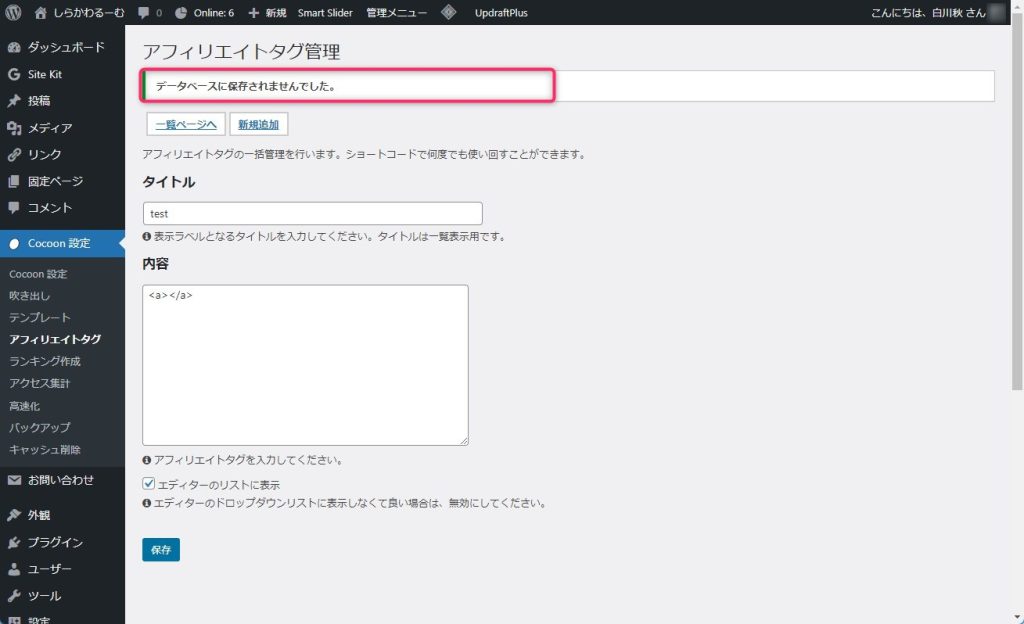This screenshot has width=1024, height=624.
Task: Select ランキング作成 in Cocoon submenu
Action: pos(44,361)
